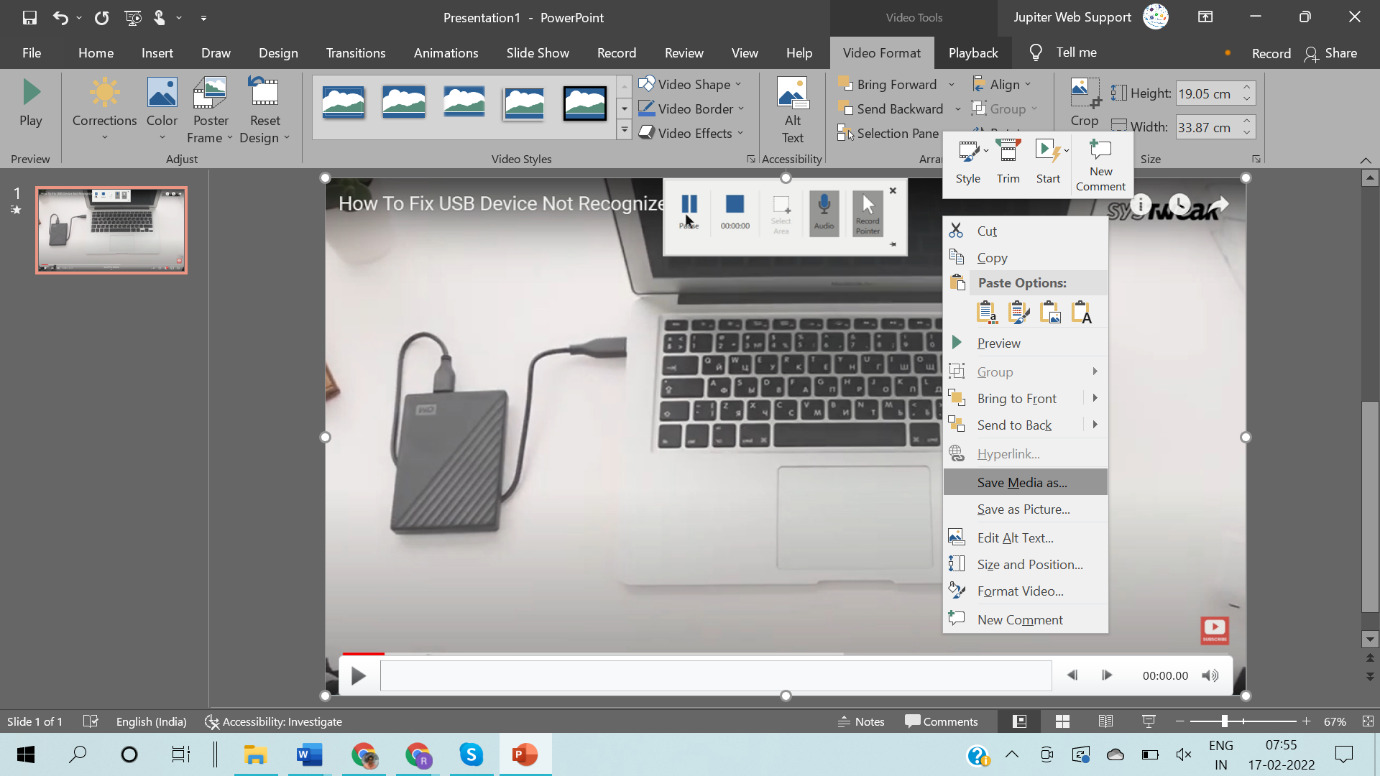Open Size and Position... entry
1380x776 pixels.
click(x=1025, y=564)
